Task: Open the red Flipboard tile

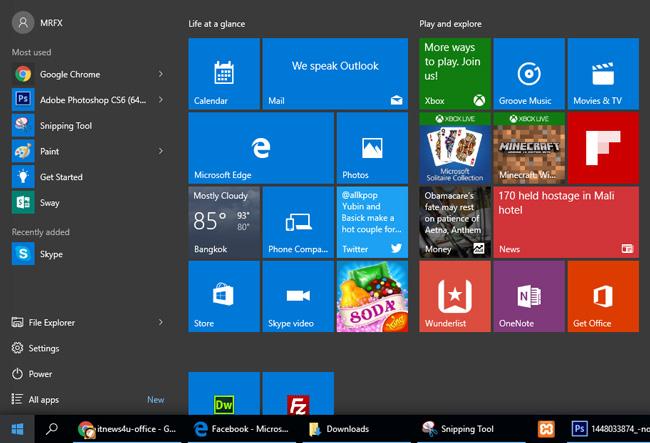Action: click(x=603, y=148)
